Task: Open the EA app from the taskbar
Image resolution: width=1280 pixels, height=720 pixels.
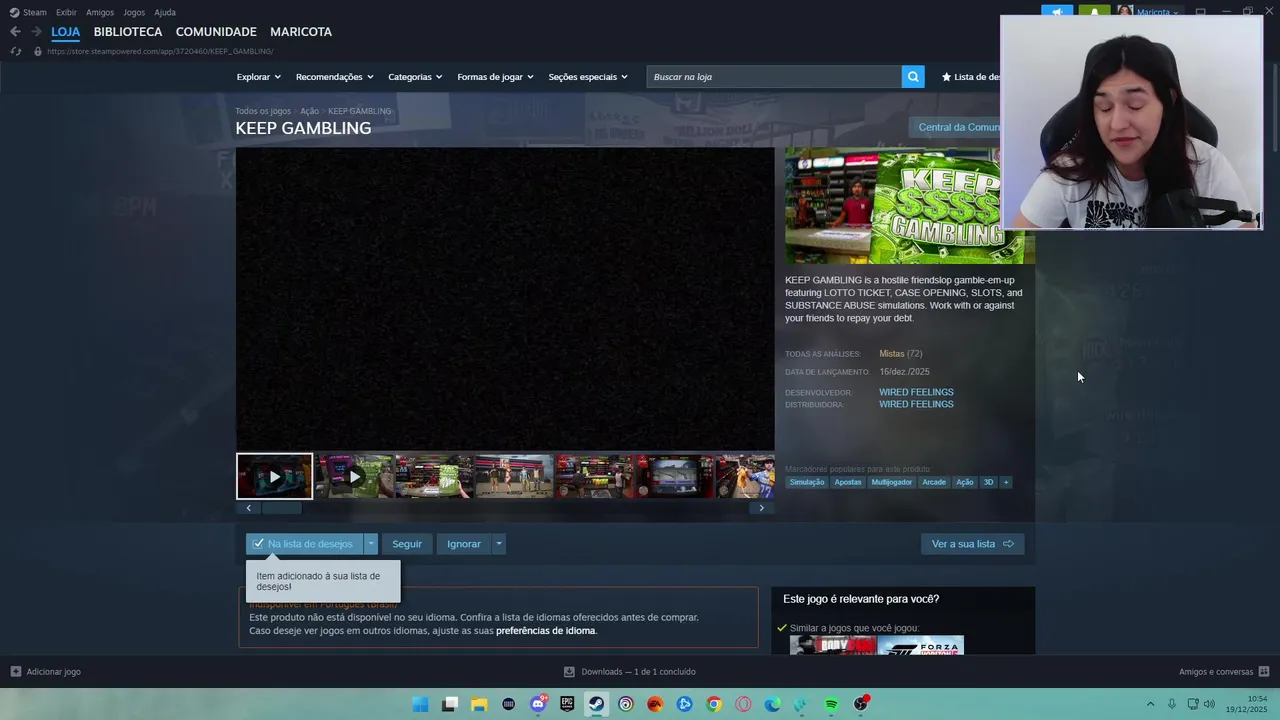Action: click(x=655, y=704)
